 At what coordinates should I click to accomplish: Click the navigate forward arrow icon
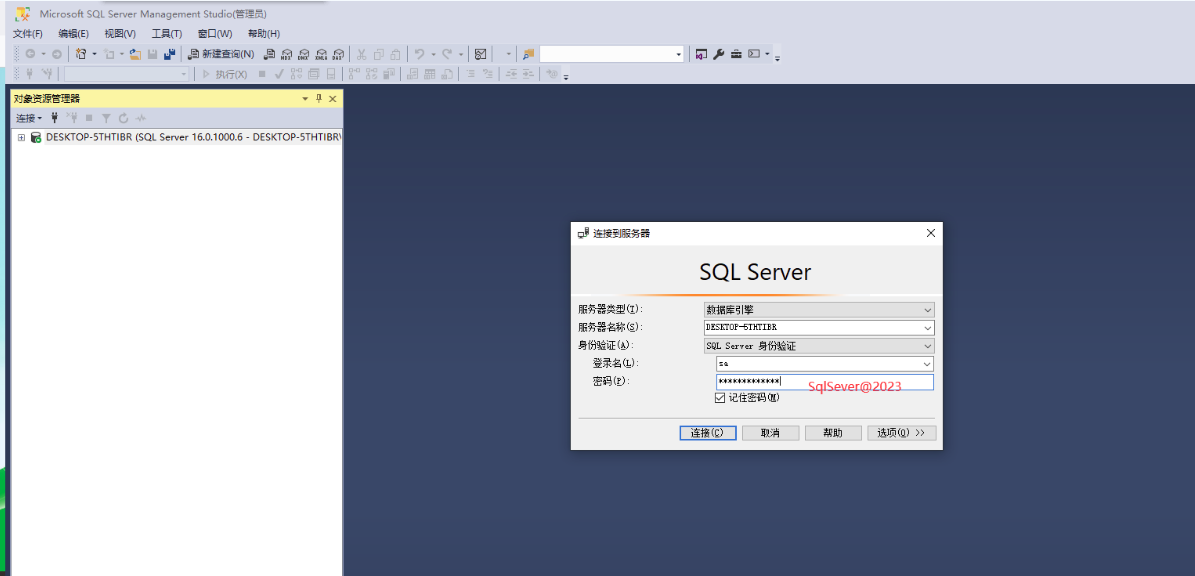coord(56,54)
